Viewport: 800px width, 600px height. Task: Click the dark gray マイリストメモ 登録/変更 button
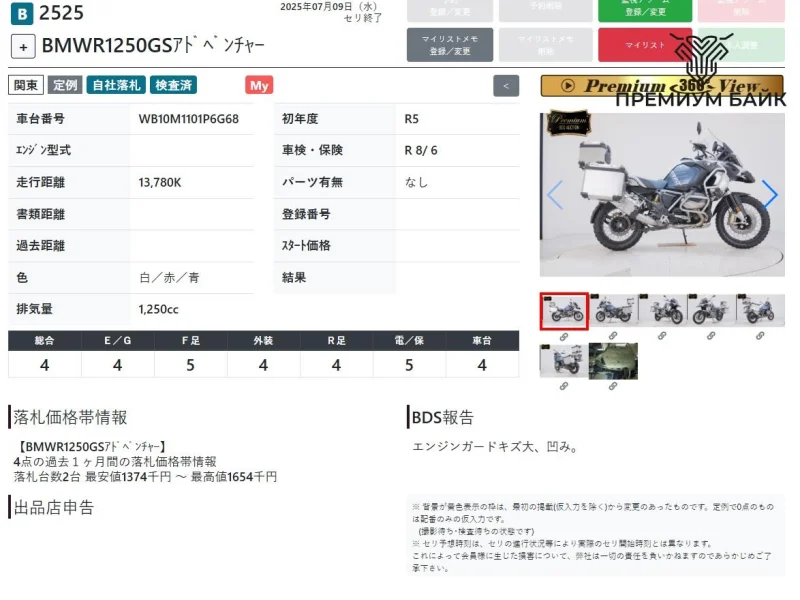click(449, 45)
